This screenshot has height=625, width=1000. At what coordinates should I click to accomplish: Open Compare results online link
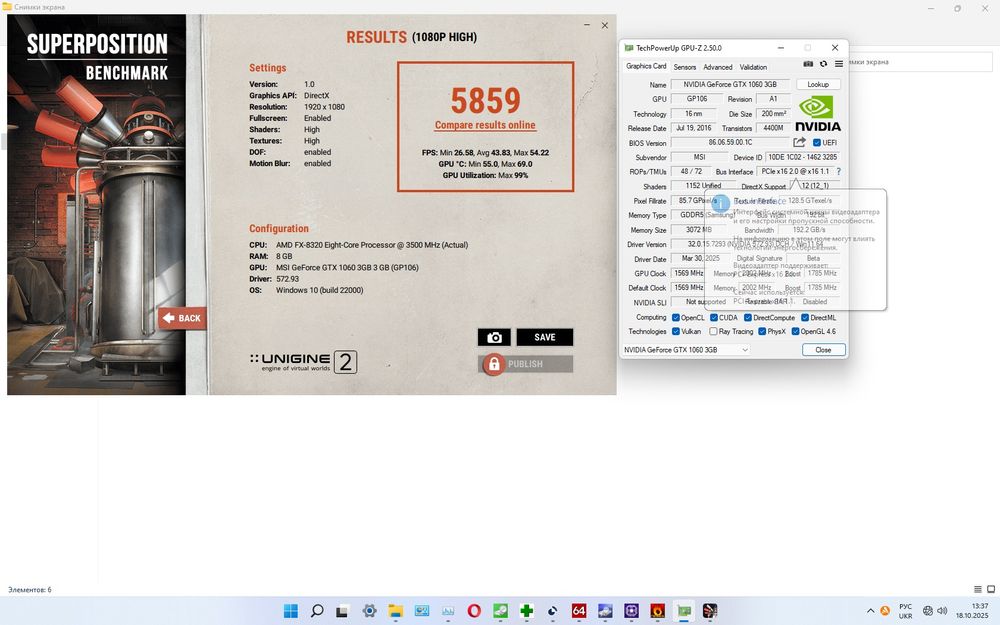485,126
